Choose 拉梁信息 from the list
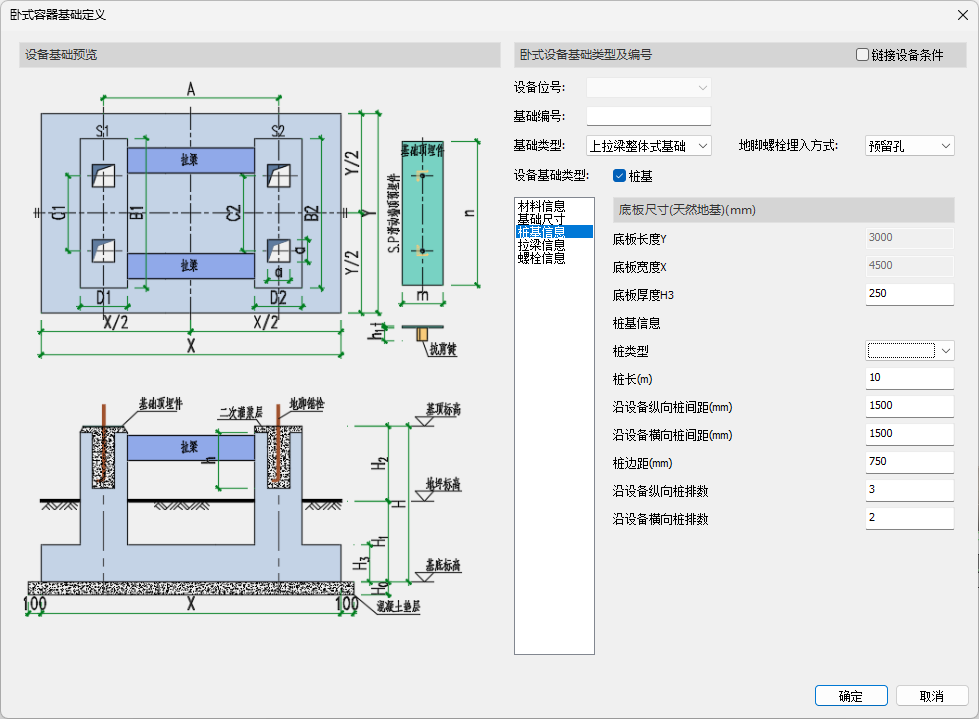The height and width of the screenshot is (719, 979). pos(541,245)
